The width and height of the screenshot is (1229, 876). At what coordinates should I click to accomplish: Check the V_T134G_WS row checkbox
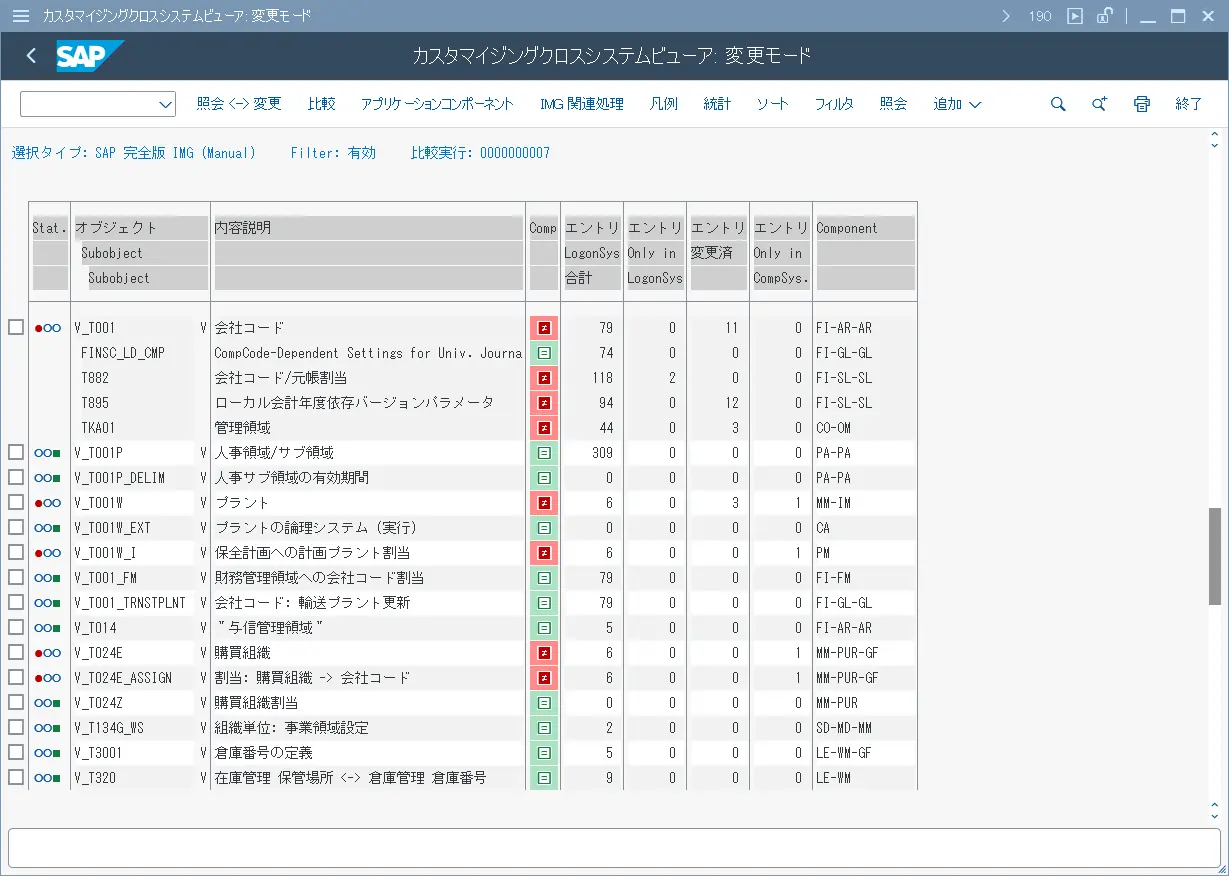[16, 727]
